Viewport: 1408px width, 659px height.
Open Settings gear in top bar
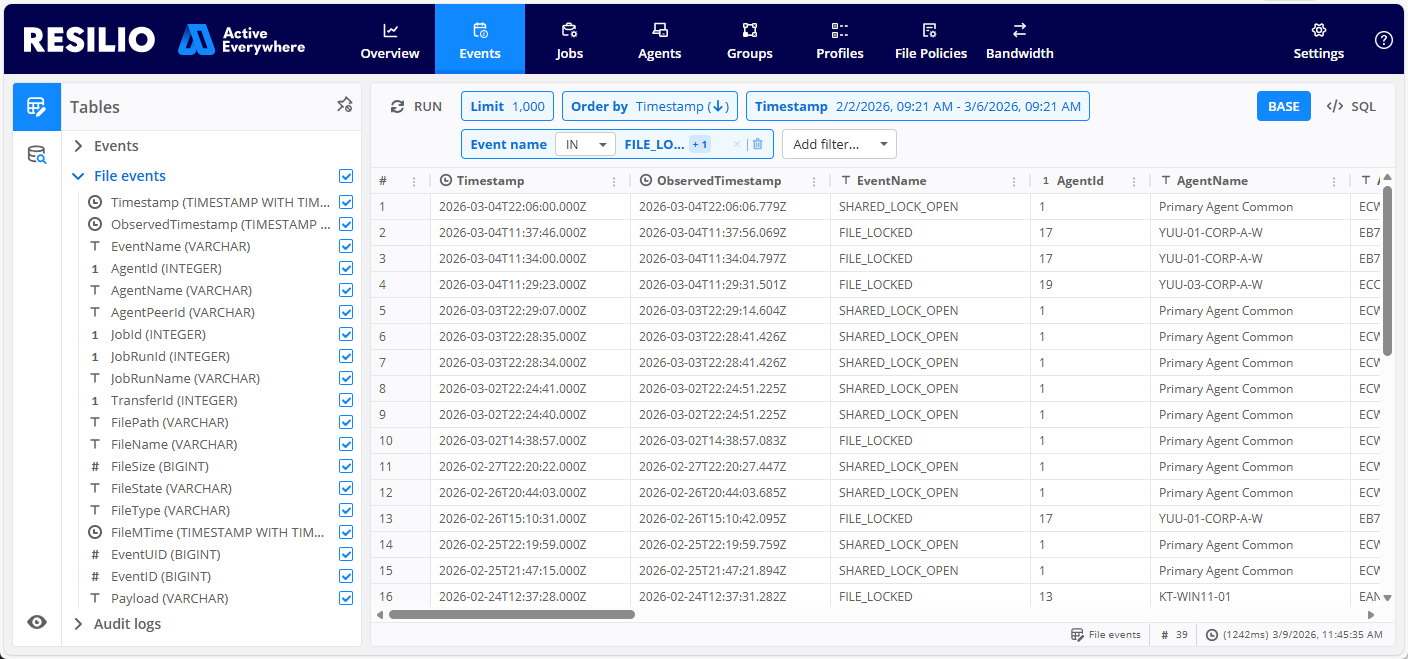(x=1318, y=40)
